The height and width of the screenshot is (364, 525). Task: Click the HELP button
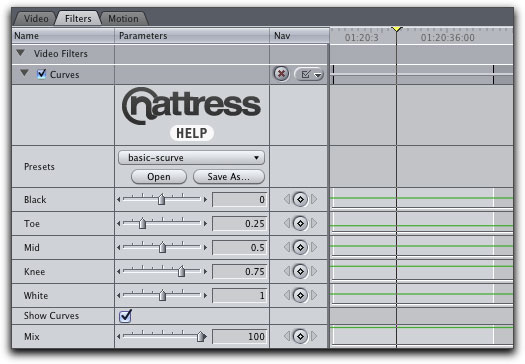tap(192, 133)
